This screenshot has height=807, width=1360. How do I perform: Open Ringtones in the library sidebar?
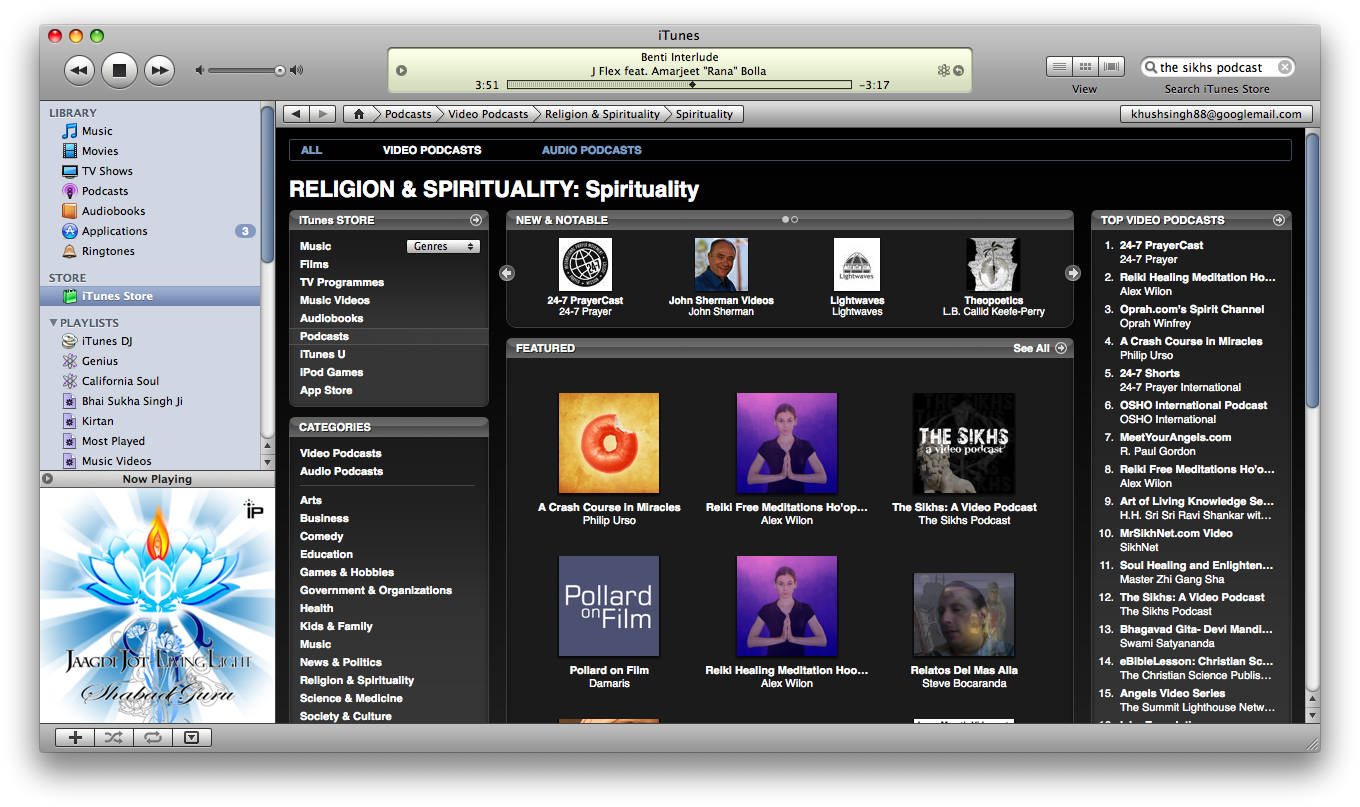click(x=108, y=251)
